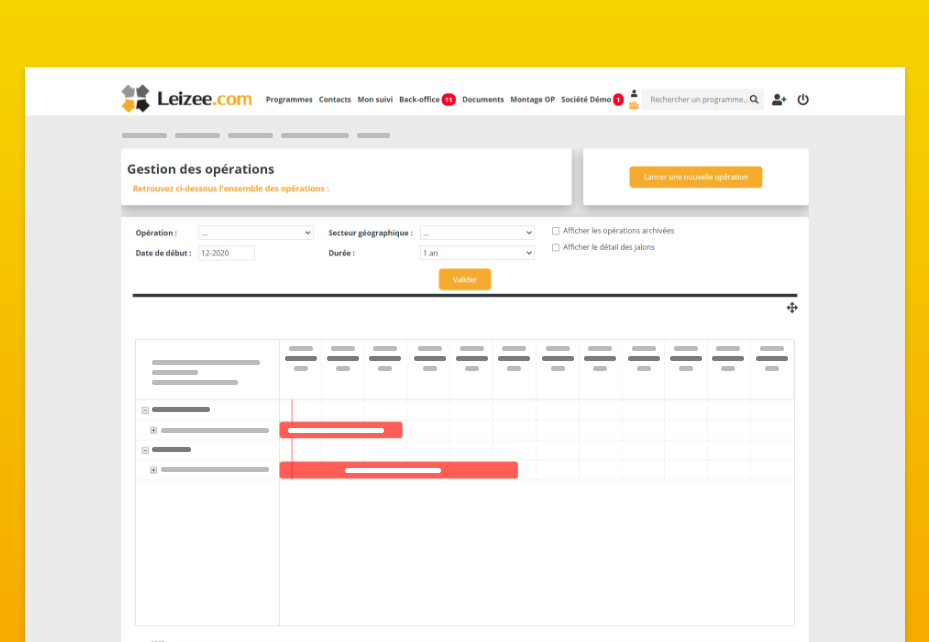Click the Date de début input showing 12-2020
Screen dimensions: 929x642
(226, 253)
